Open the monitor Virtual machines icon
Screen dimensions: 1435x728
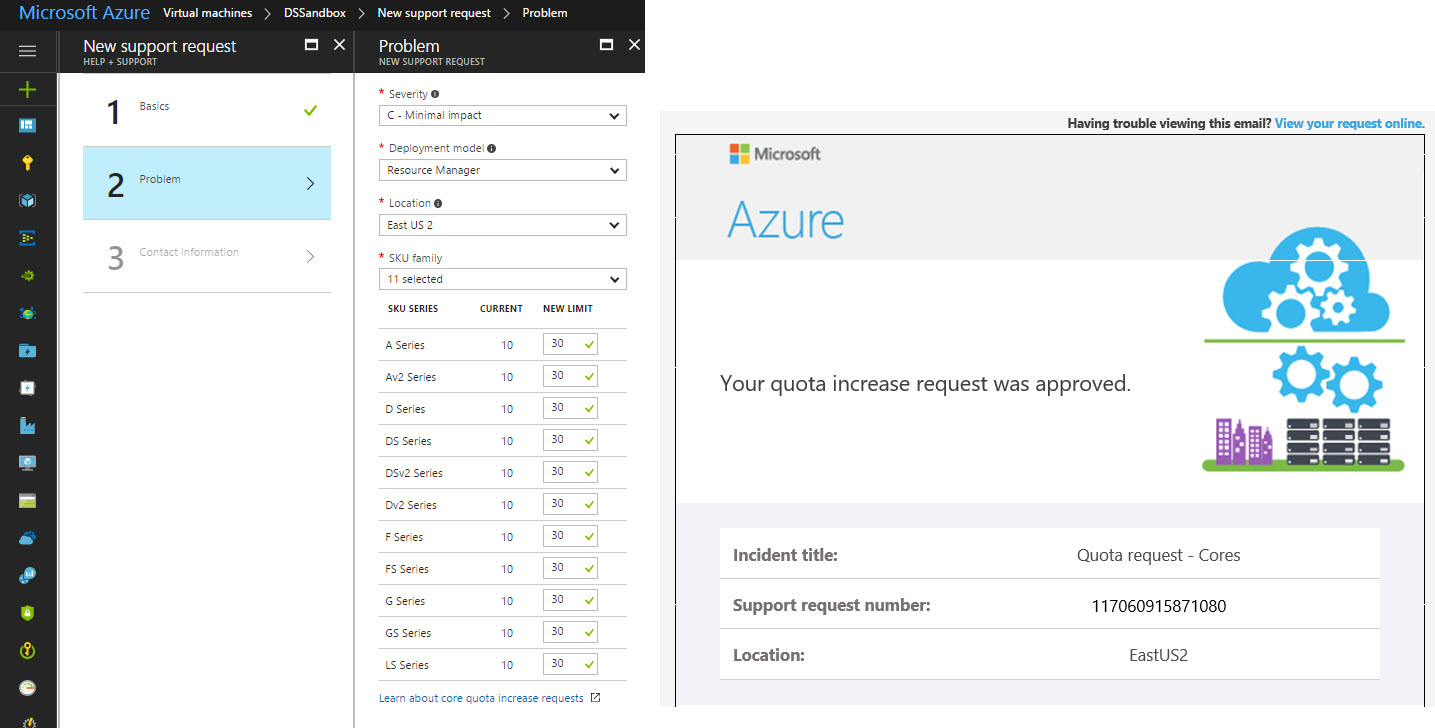pos(27,462)
